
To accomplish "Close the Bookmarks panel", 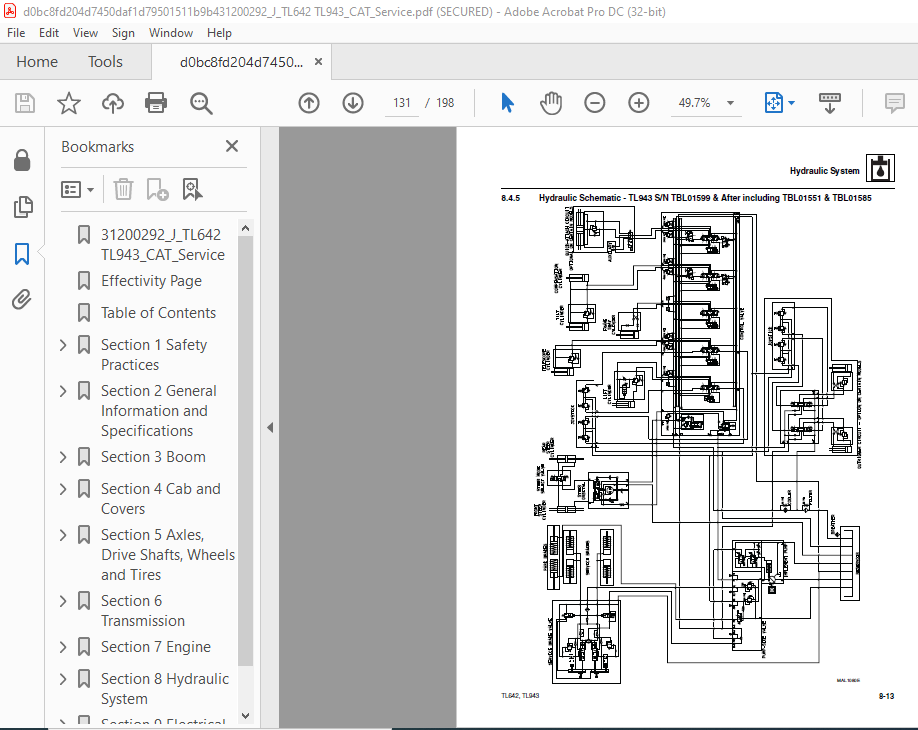I will pos(232,146).
